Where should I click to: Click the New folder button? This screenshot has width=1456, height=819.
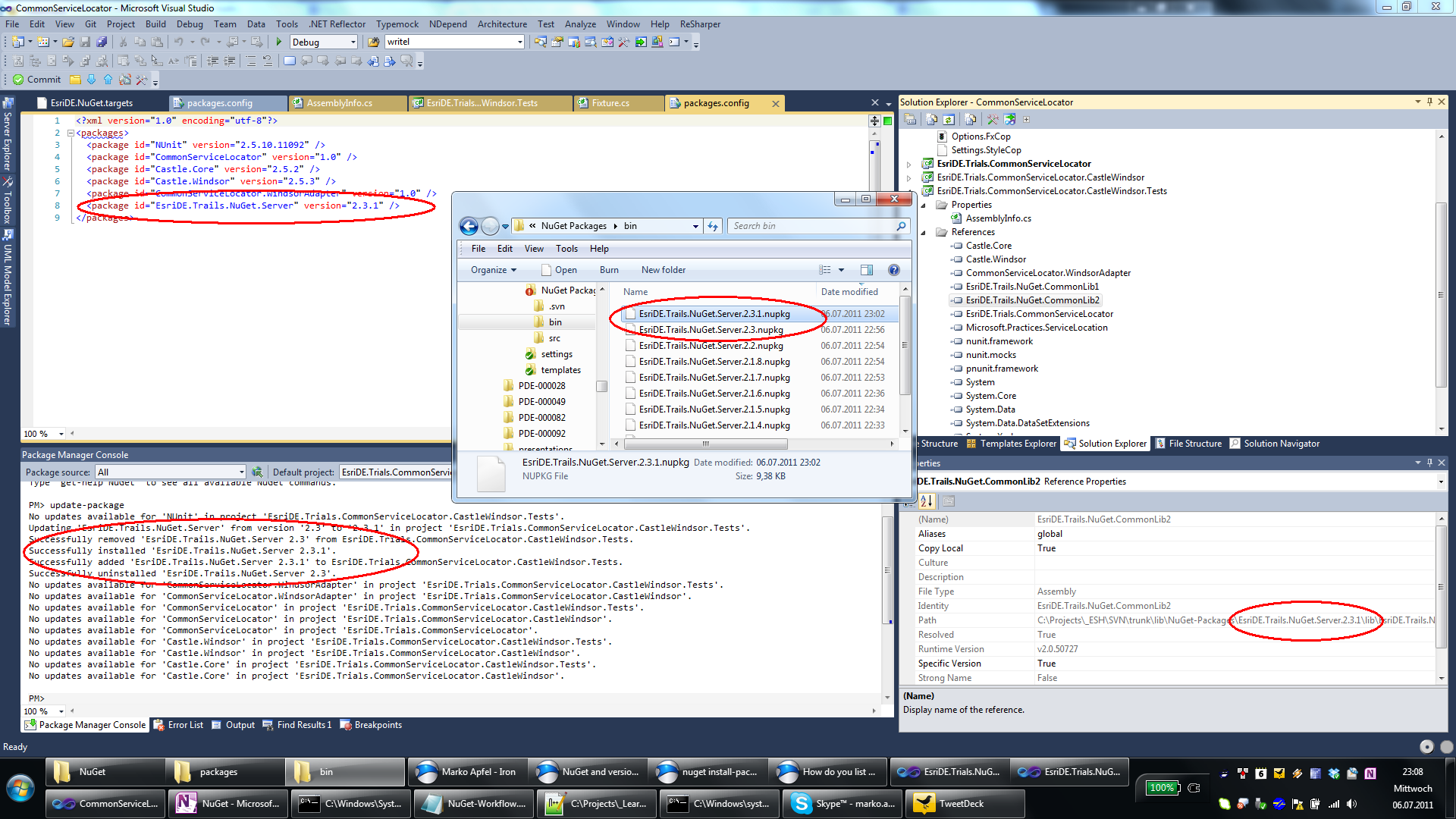pos(663,270)
